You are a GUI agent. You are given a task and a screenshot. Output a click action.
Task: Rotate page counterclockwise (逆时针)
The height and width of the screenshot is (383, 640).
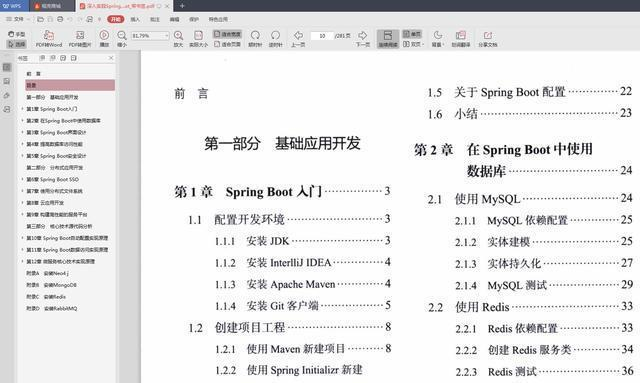pyautogui.click(x=276, y=39)
